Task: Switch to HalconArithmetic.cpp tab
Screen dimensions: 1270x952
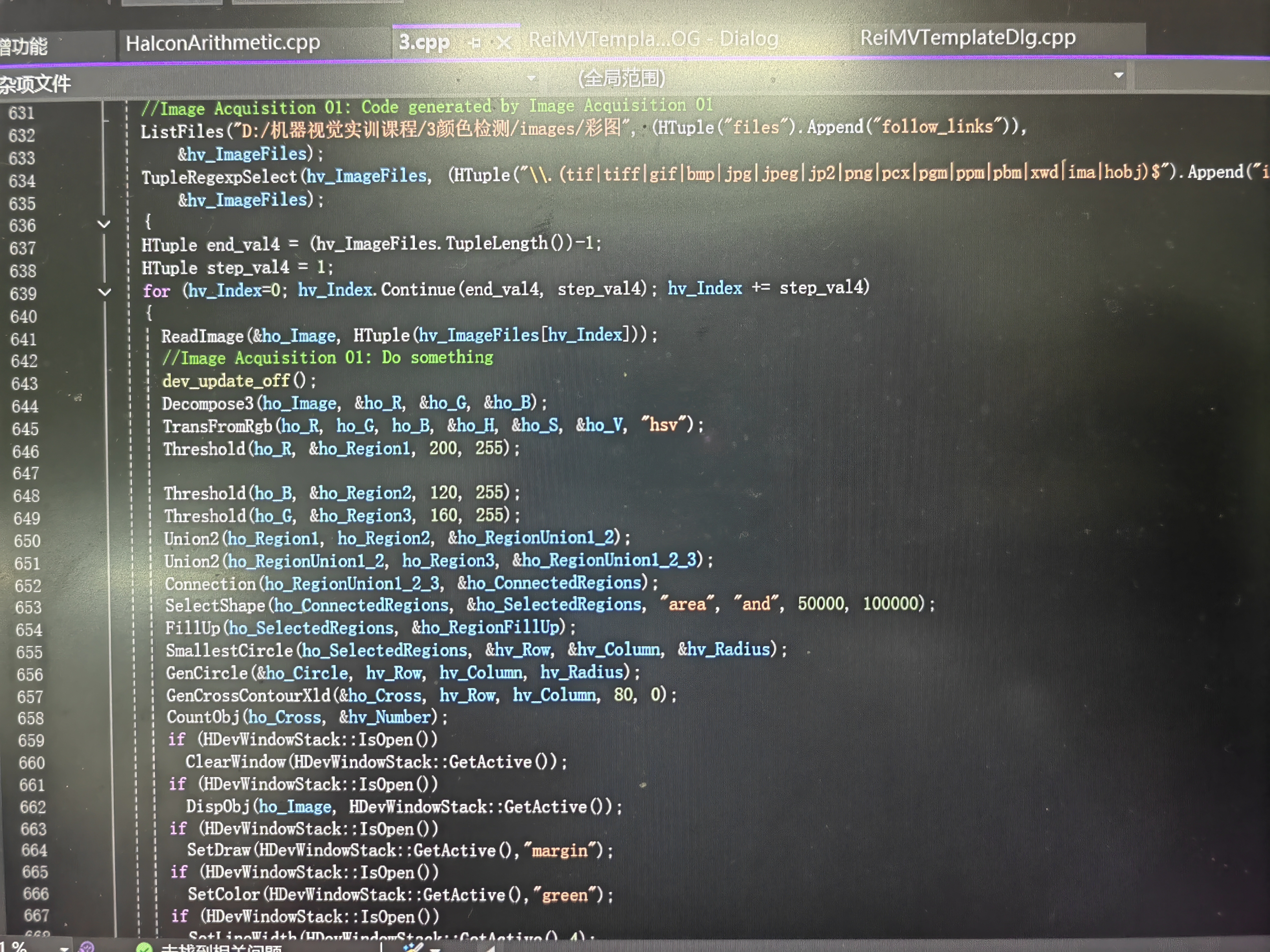Action: (223, 43)
